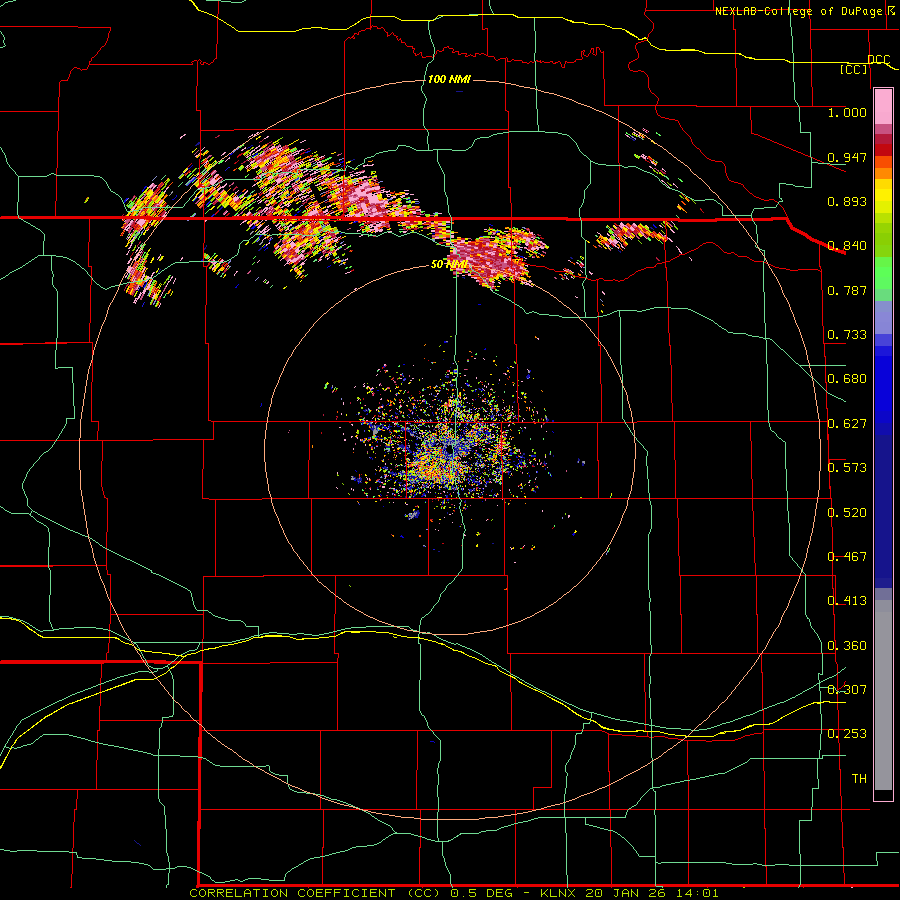The height and width of the screenshot is (900, 900).
Task: Click the KLNX station identifier in caption
Action: click(x=558, y=893)
